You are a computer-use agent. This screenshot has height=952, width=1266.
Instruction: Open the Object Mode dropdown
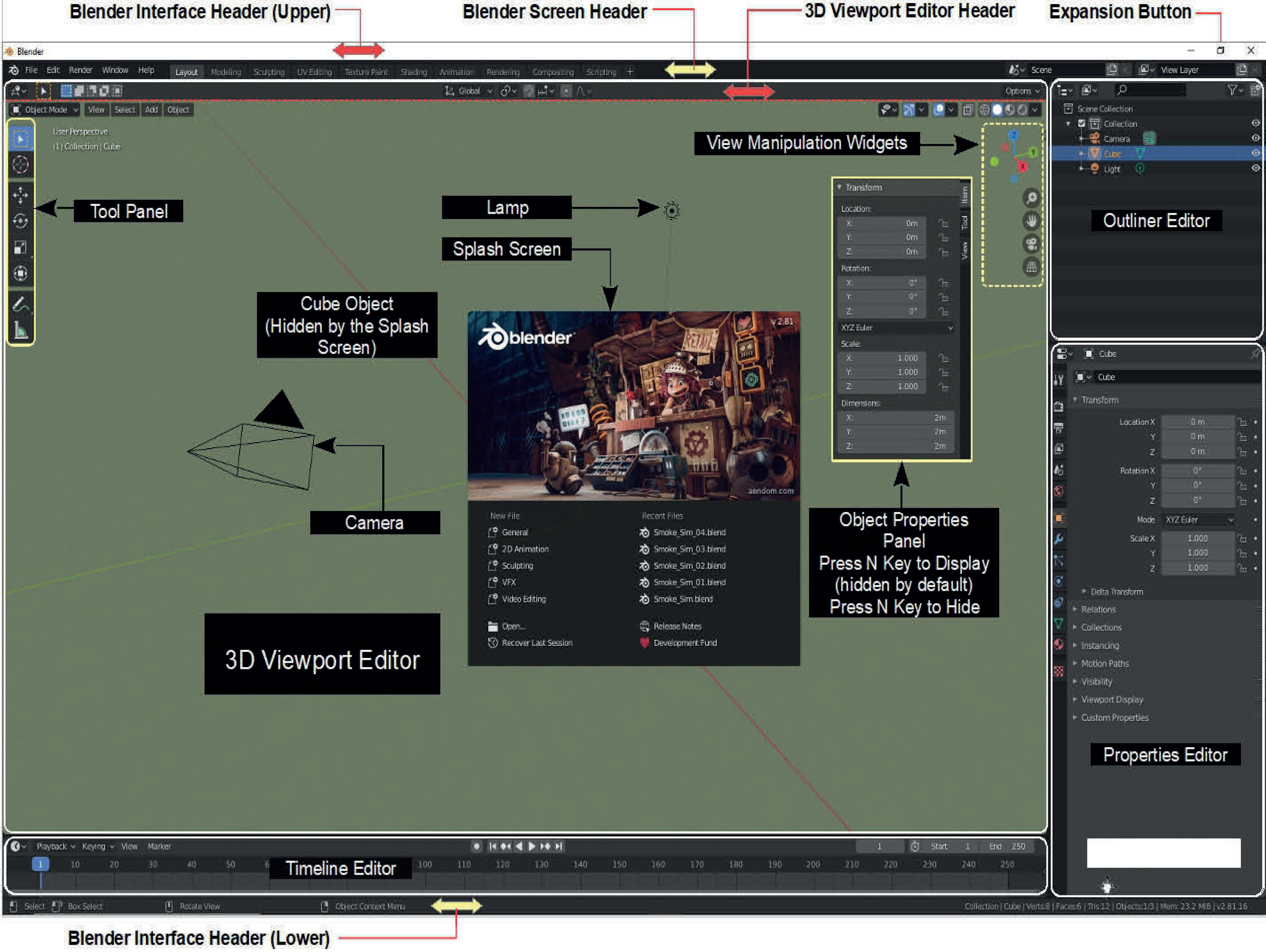coord(45,110)
